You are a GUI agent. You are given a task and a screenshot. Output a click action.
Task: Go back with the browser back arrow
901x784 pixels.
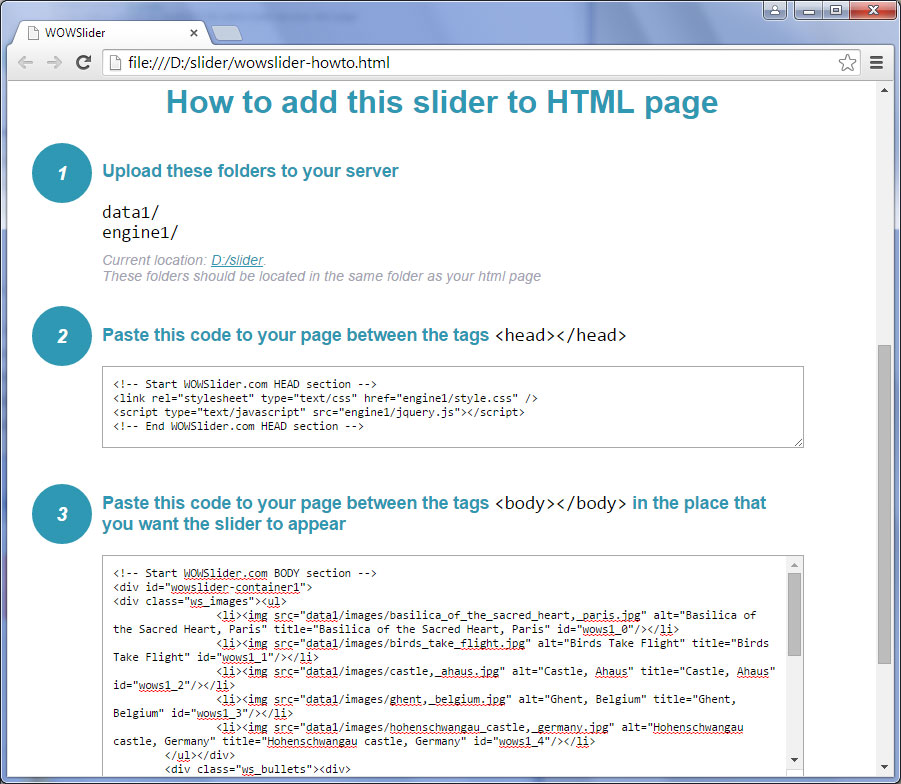(25, 63)
